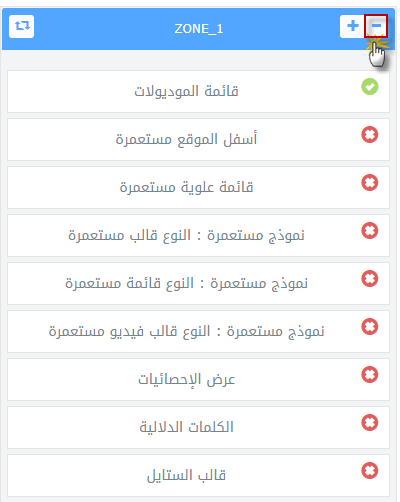
Task: Choose the عرض الإحصائيات module
Action: click(x=198, y=379)
